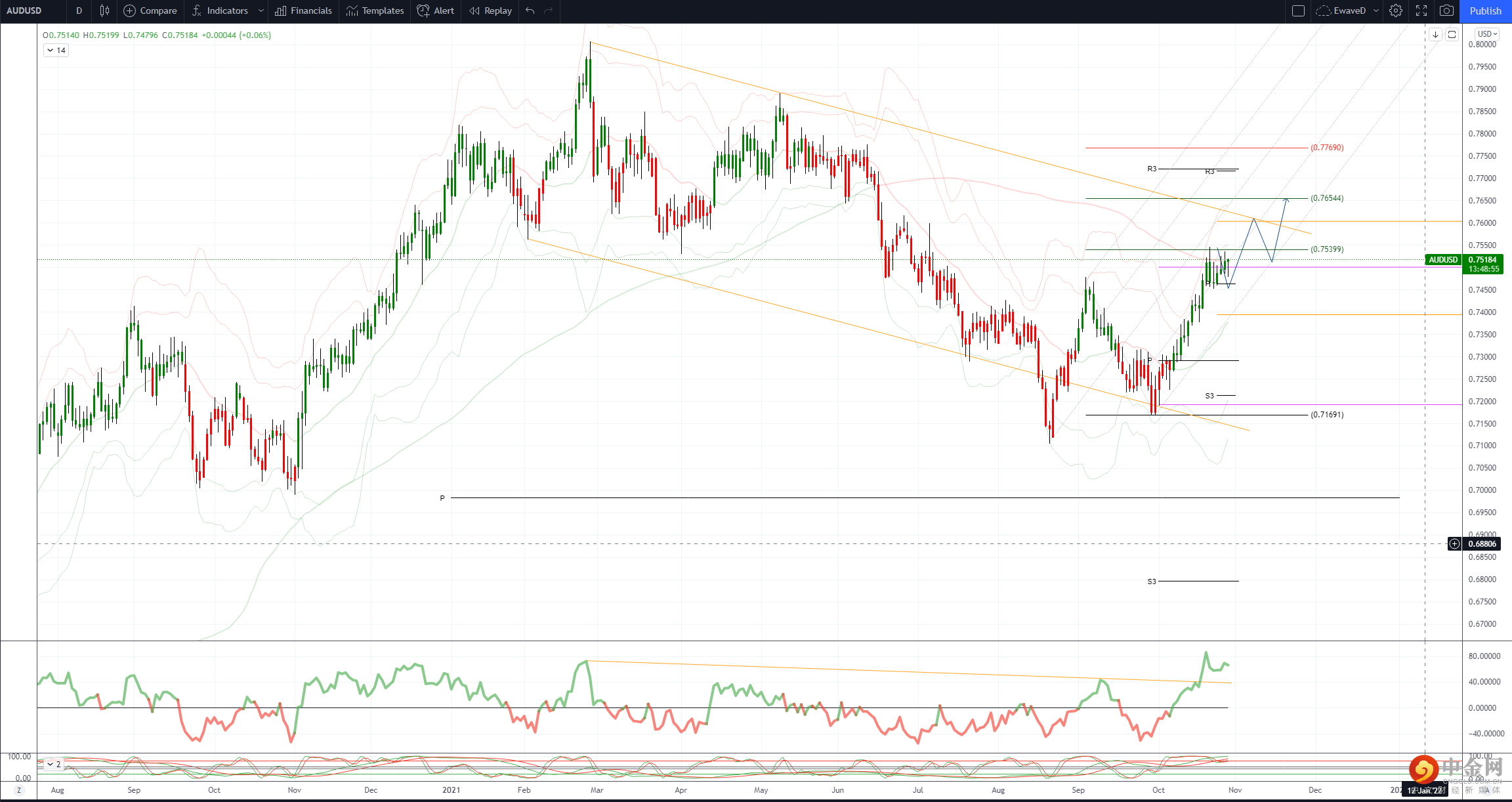
Task: Open the candlestick chart style selector
Action: 104,11
